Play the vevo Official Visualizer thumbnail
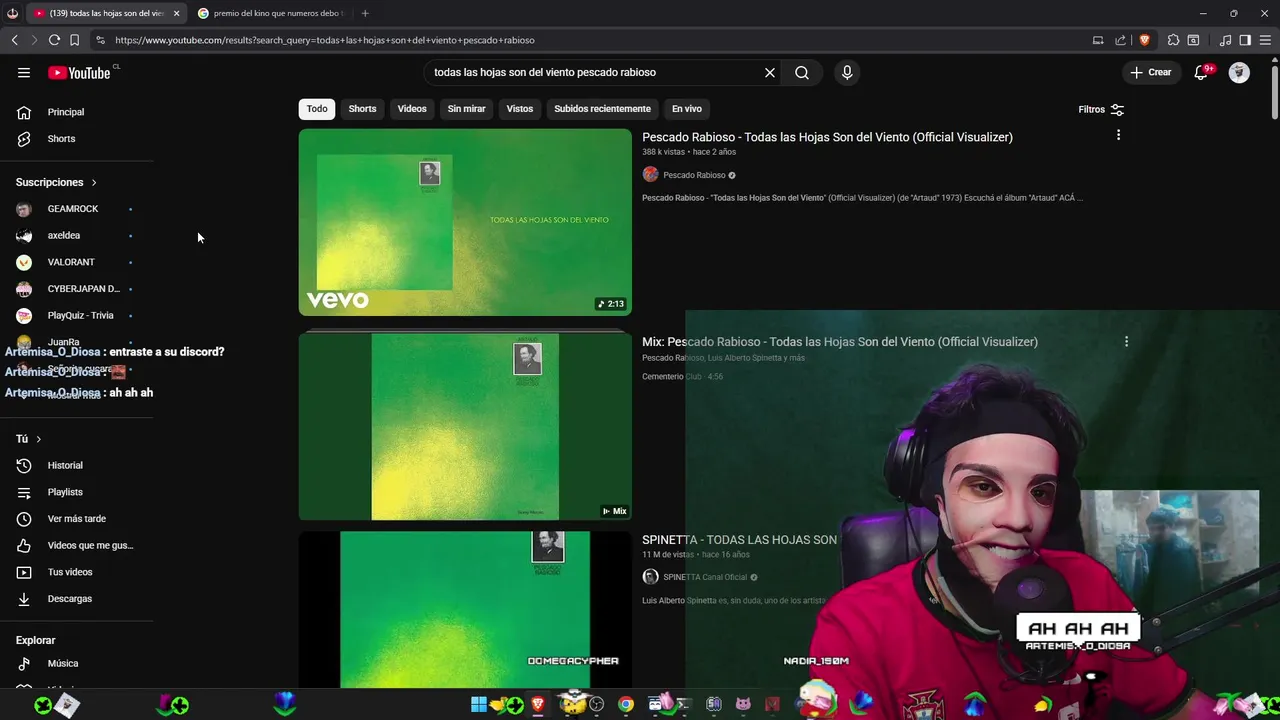The height and width of the screenshot is (720, 1280). 465,222
